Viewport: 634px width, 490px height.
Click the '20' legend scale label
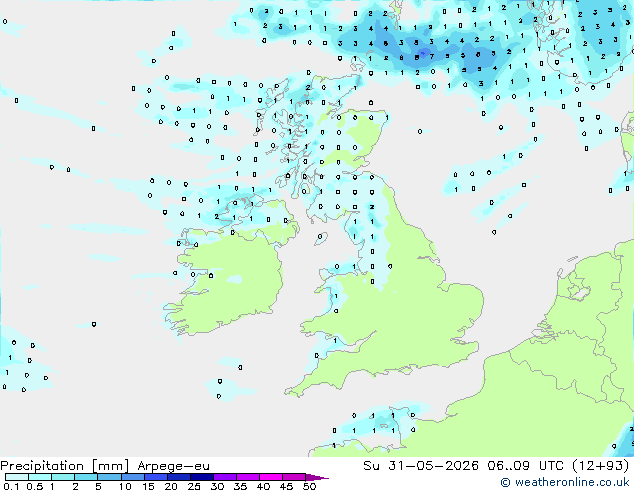(x=171, y=486)
